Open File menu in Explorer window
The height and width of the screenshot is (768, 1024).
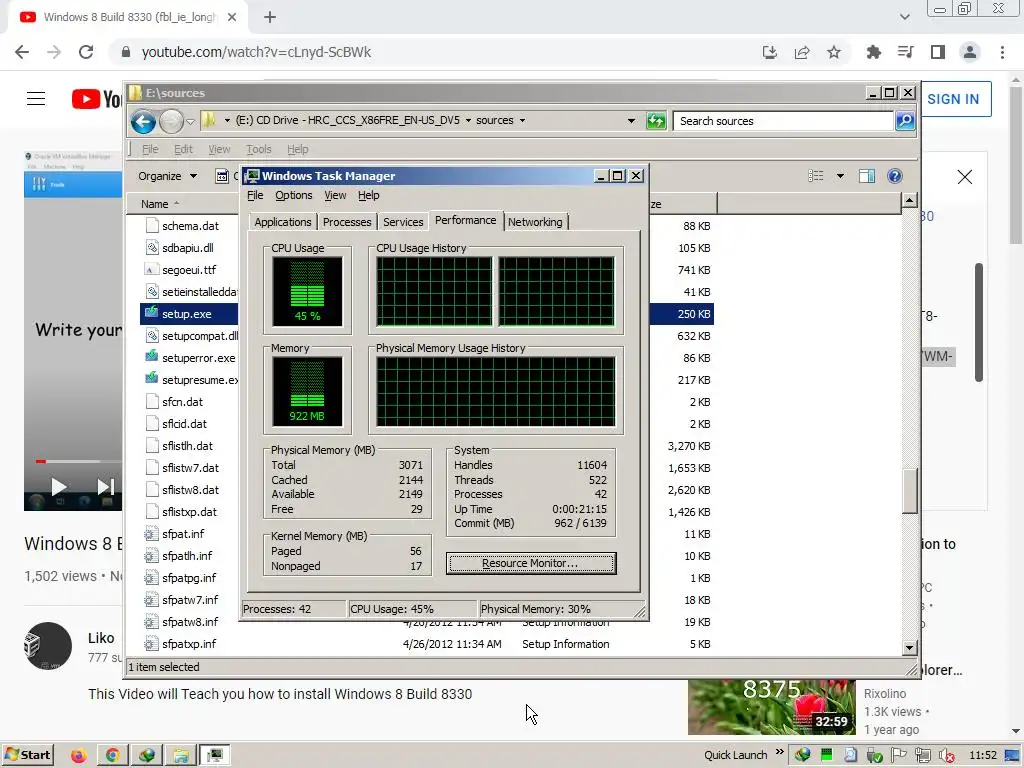[150, 149]
